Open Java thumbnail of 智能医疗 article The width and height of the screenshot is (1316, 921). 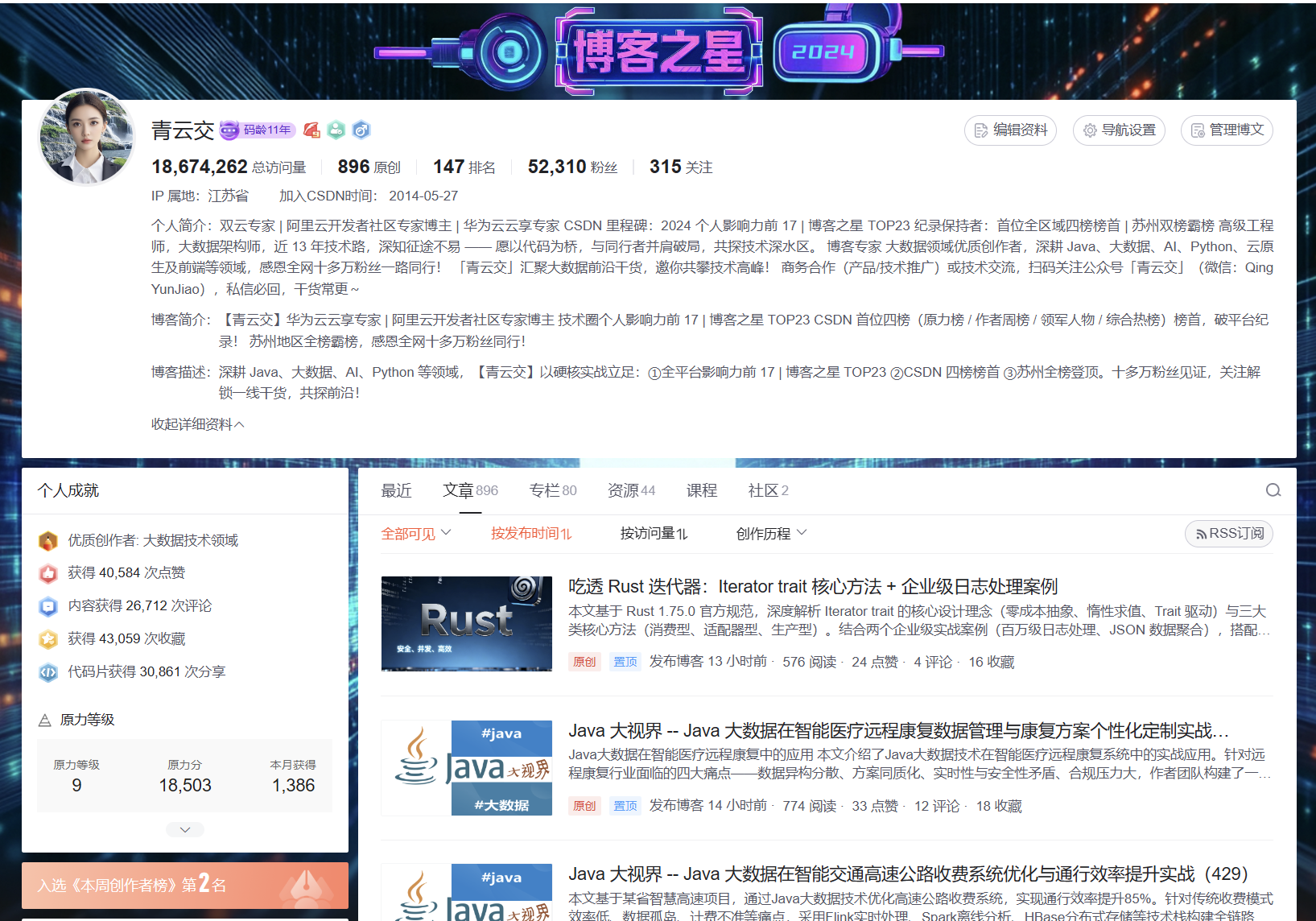[x=467, y=768]
